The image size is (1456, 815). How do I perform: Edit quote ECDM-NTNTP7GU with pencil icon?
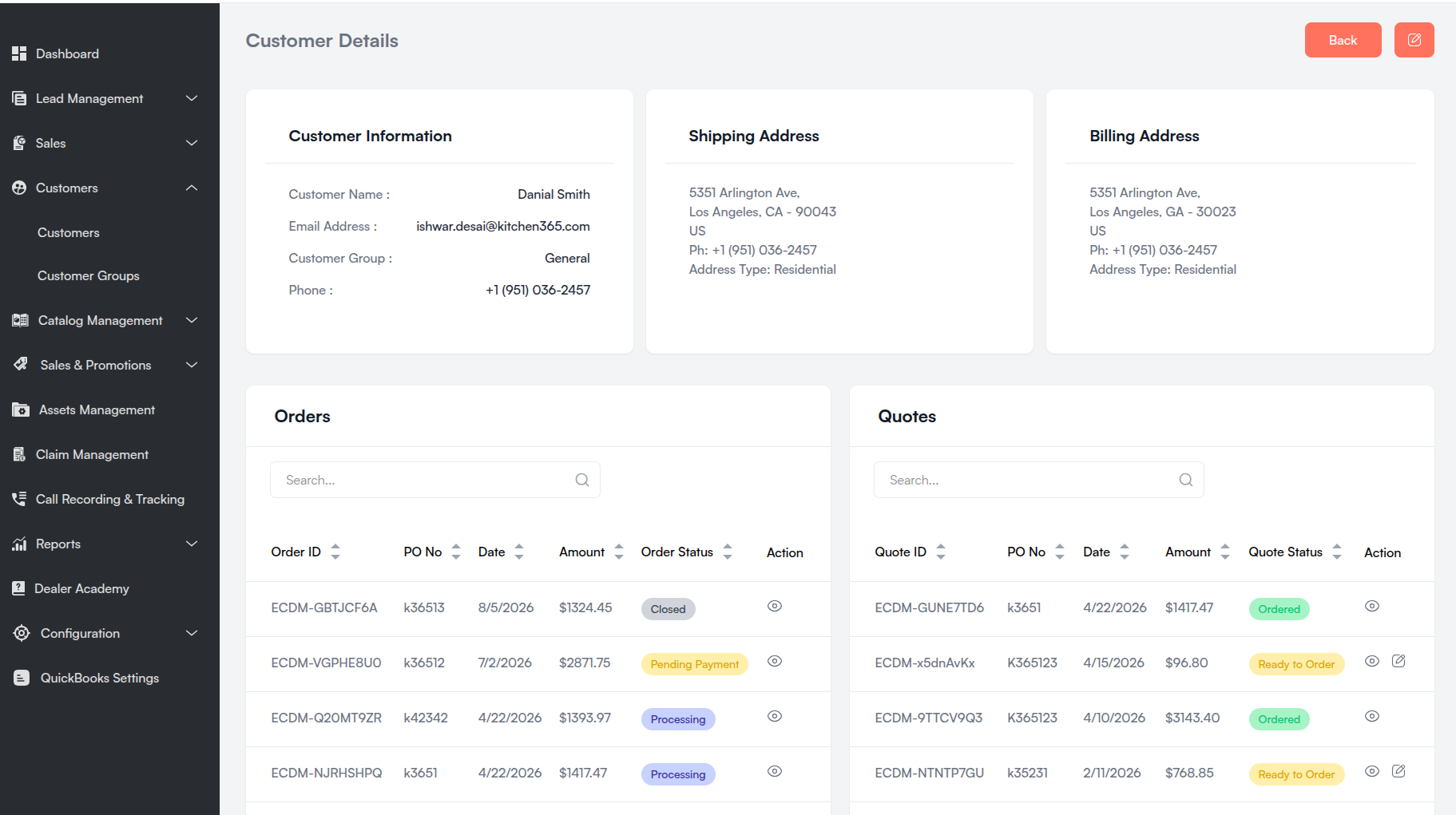coord(1398,771)
